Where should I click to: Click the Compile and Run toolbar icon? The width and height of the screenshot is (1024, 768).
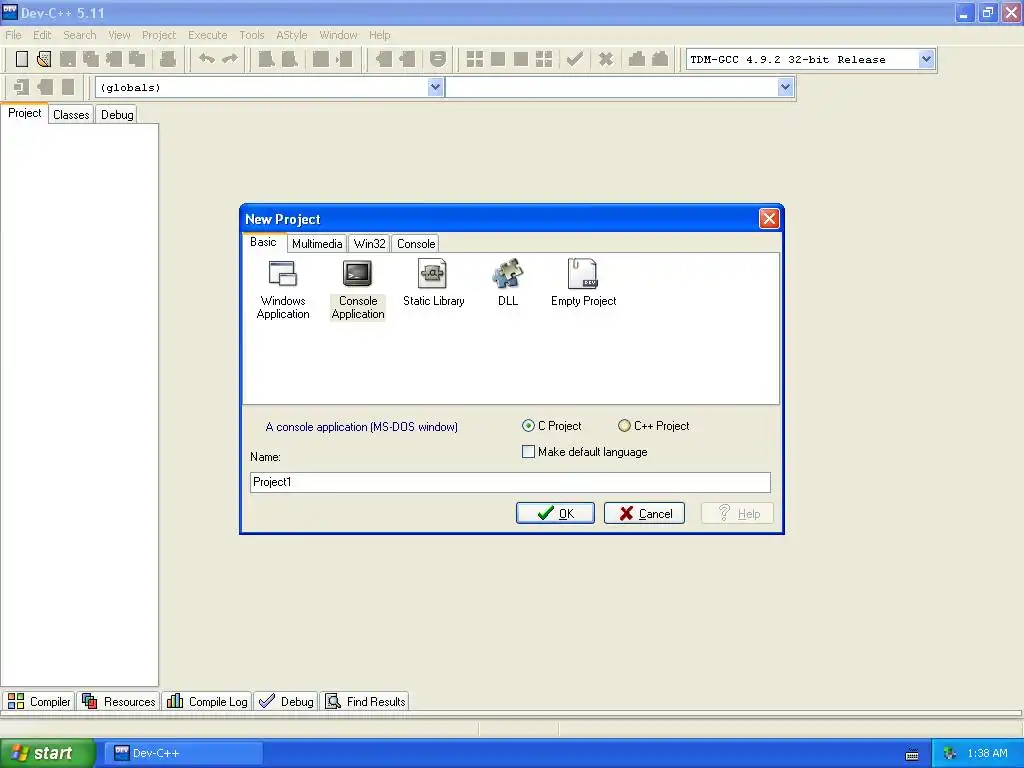520,59
